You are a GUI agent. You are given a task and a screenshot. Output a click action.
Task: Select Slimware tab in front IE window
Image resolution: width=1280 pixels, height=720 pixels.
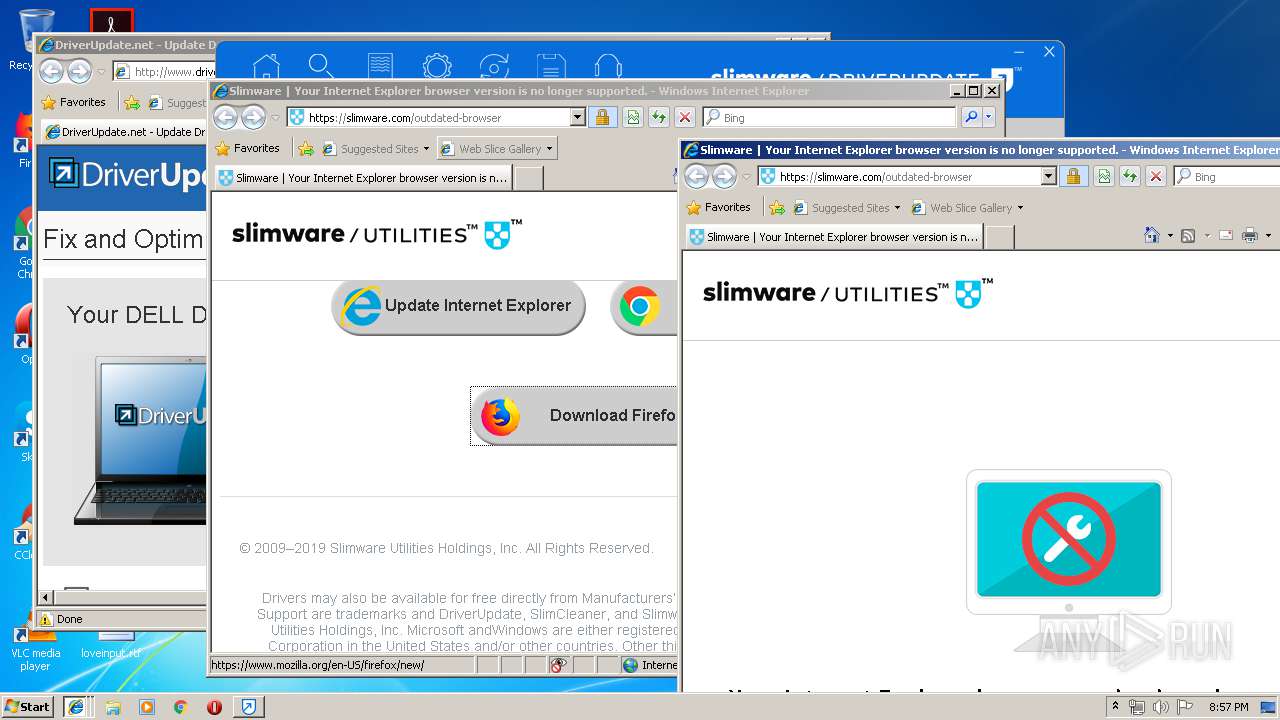[x=834, y=237]
